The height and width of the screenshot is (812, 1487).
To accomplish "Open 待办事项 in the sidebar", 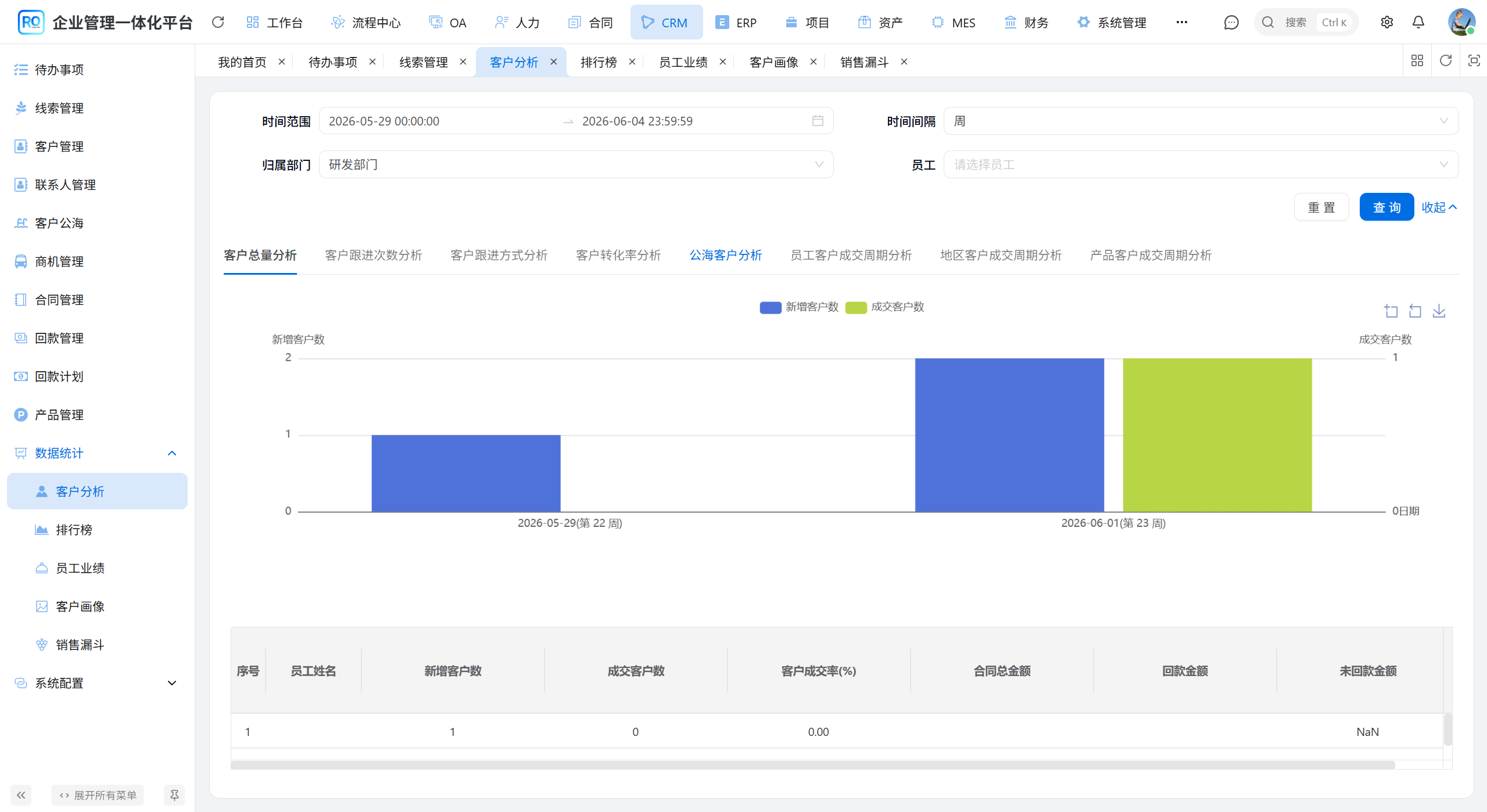I will point(97,70).
